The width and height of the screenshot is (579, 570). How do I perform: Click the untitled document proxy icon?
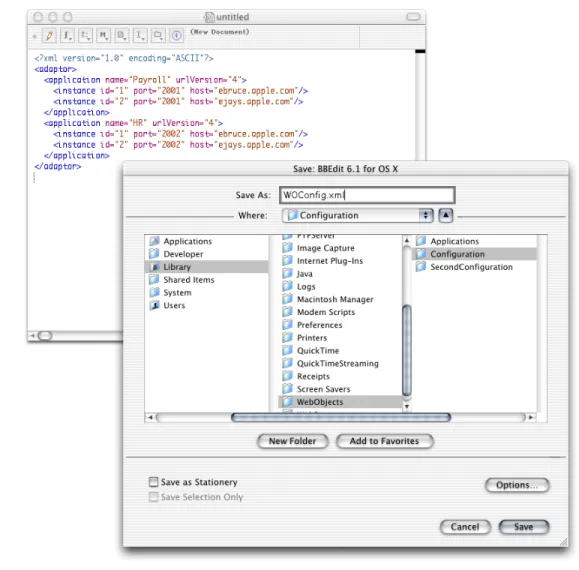pos(209,17)
